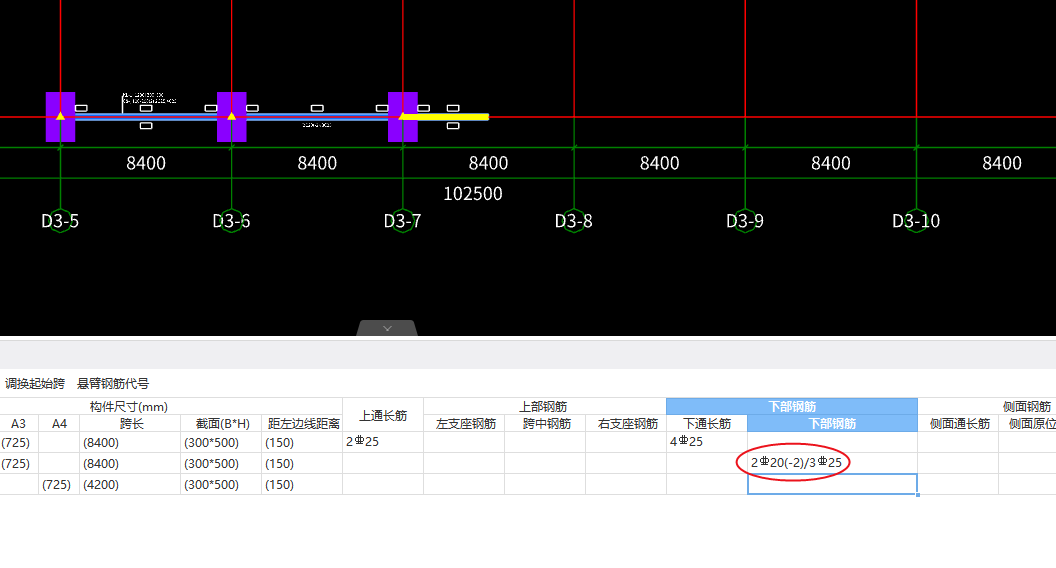The height and width of the screenshot is (568, 1056).
Task: Click the D3-8 axis label
Action: [573, 221]
